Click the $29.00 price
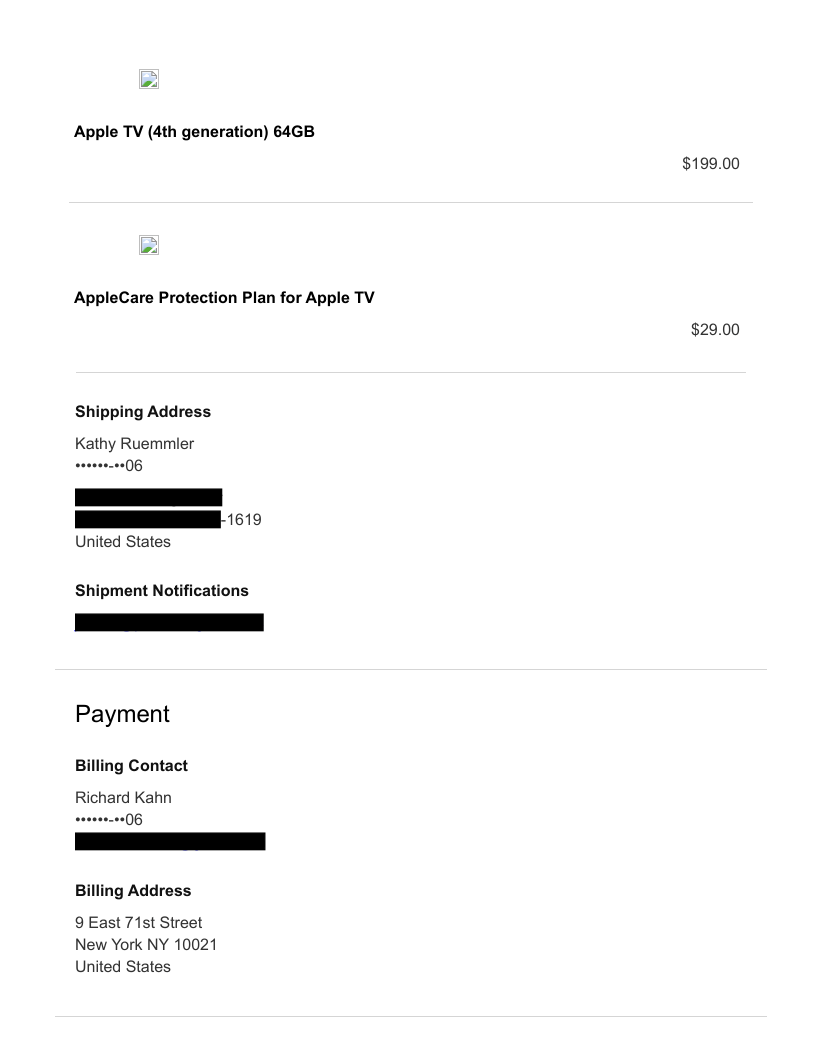816x1056 pixels. pyautogui.click(x=715, y=330)
